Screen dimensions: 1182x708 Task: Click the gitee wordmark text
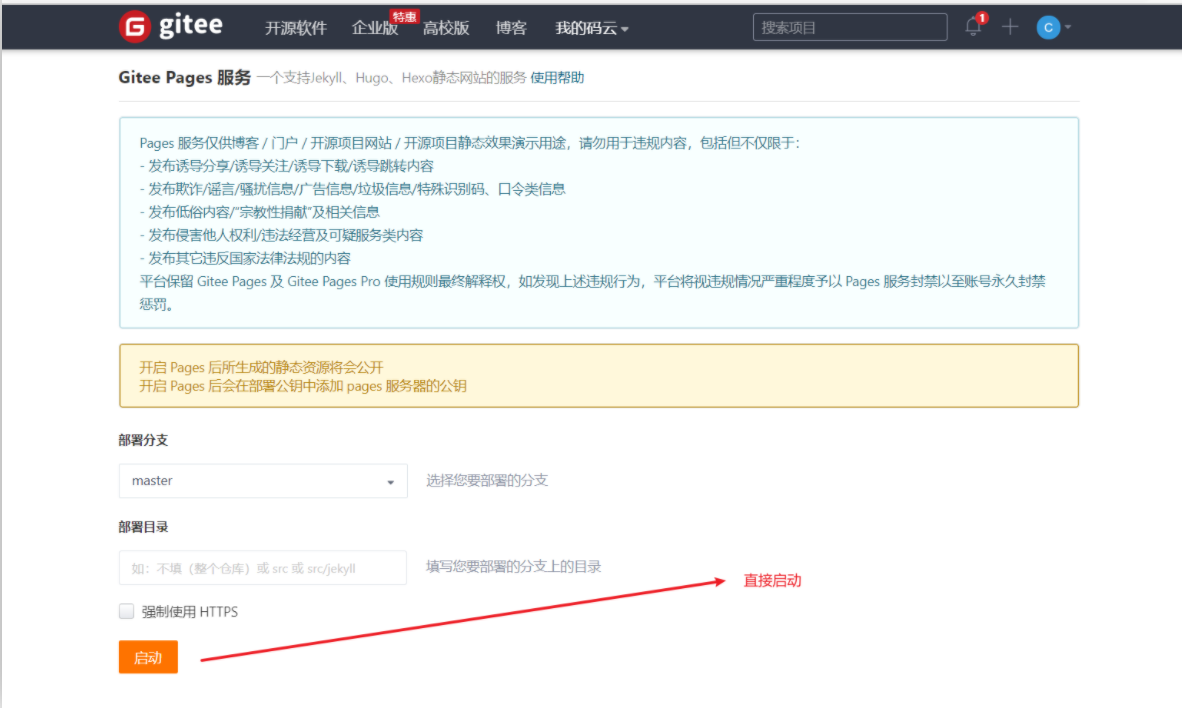191,26
